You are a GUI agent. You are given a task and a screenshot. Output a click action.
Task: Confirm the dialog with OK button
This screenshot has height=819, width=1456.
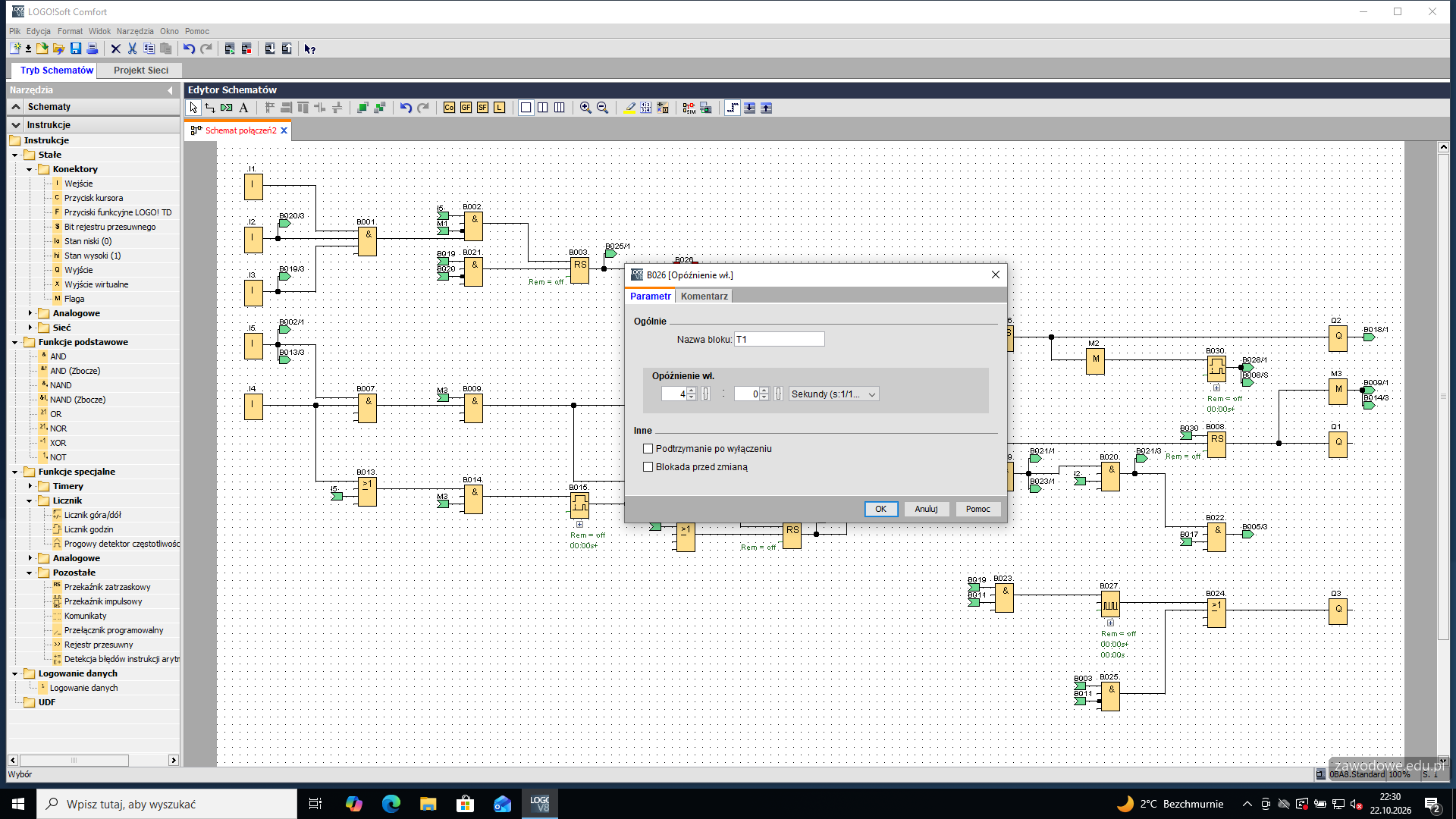click(x=880, y=509)
